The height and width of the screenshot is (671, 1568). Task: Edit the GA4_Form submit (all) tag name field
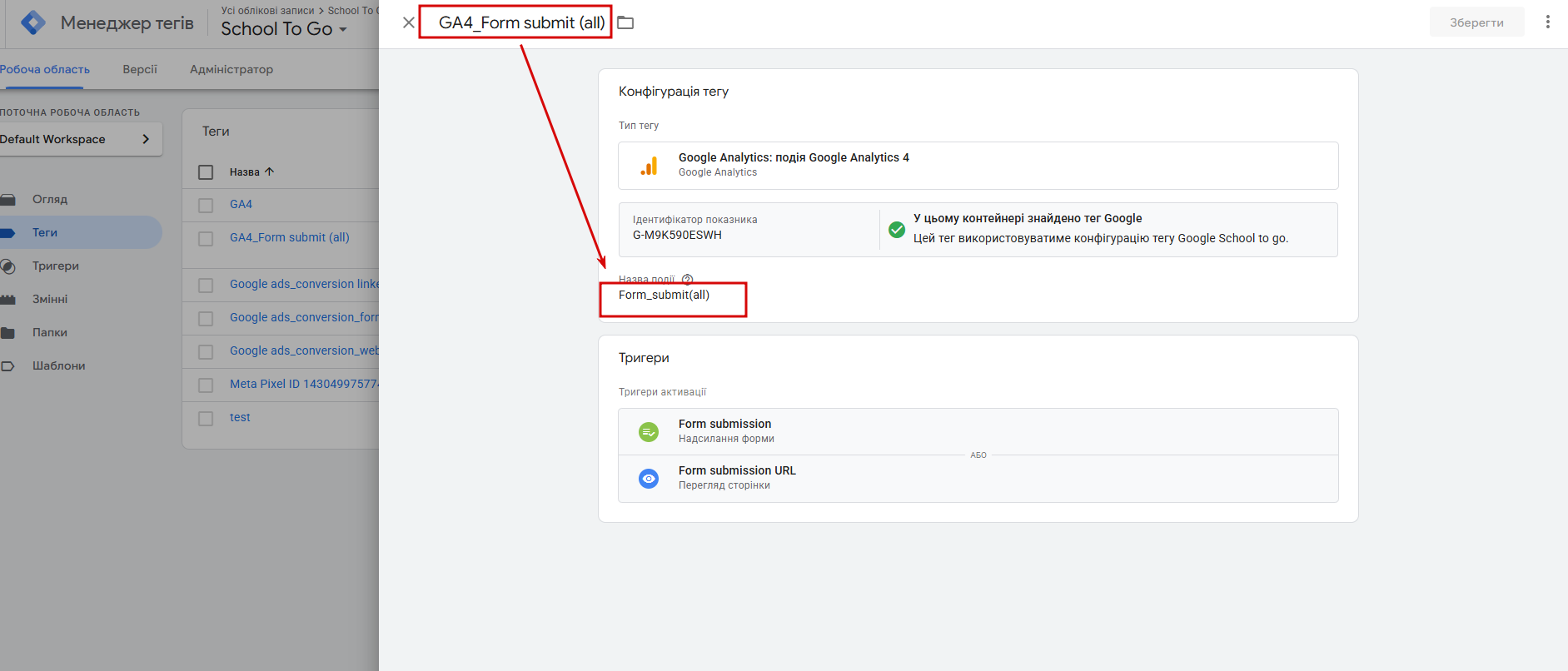(522, 22)
